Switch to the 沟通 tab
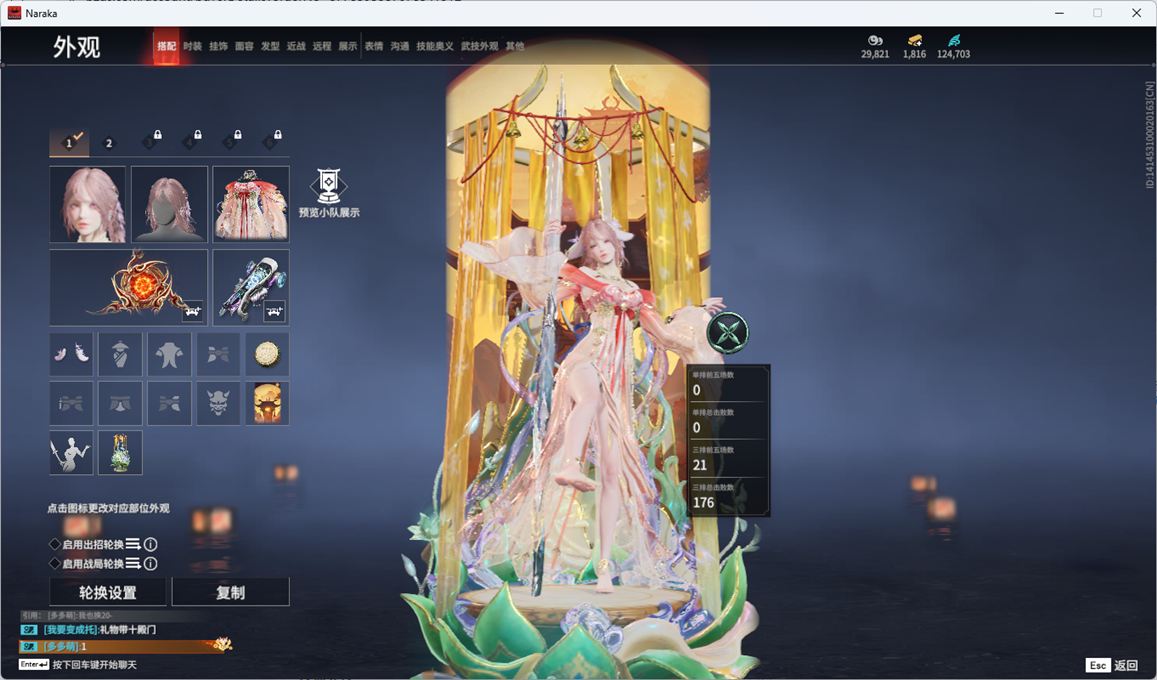The image size is (1157, 680). click(400, 46)
